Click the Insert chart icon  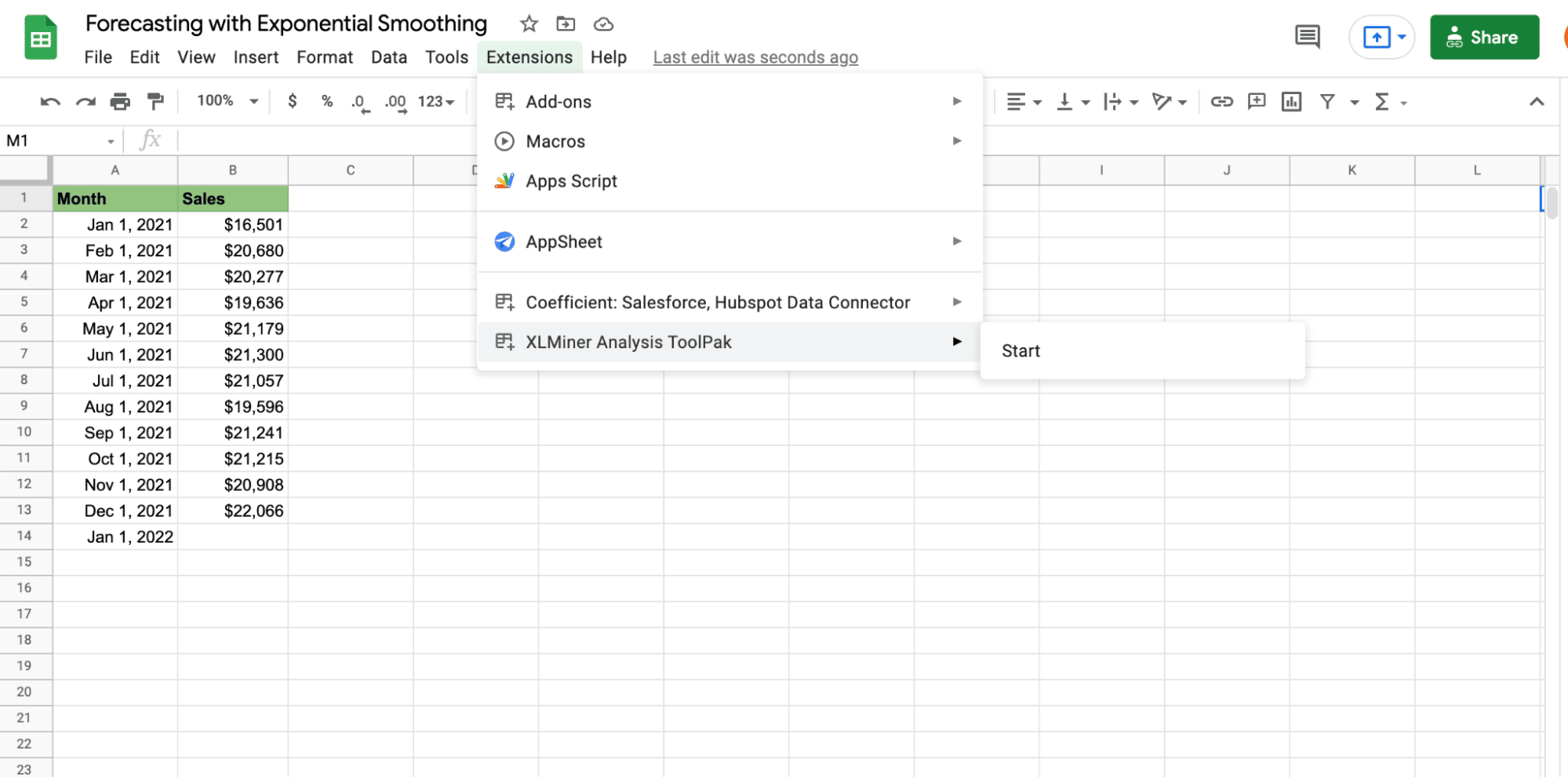(1291, 102)
